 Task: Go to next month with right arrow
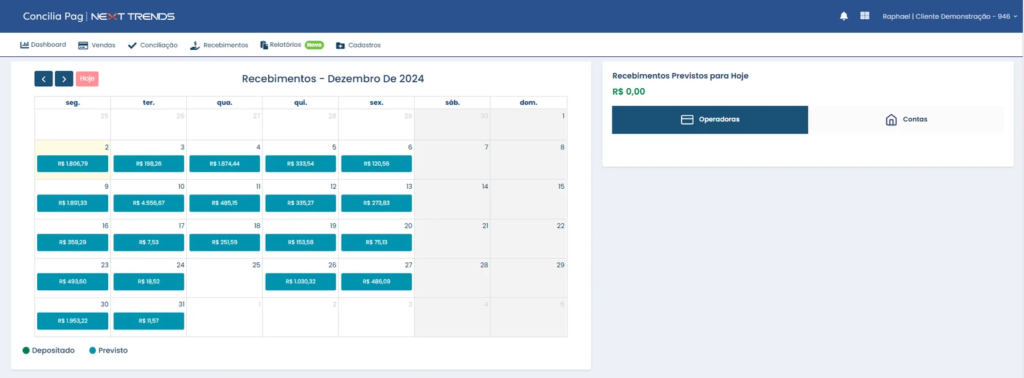pyautogui.click(x=64, y=79)
